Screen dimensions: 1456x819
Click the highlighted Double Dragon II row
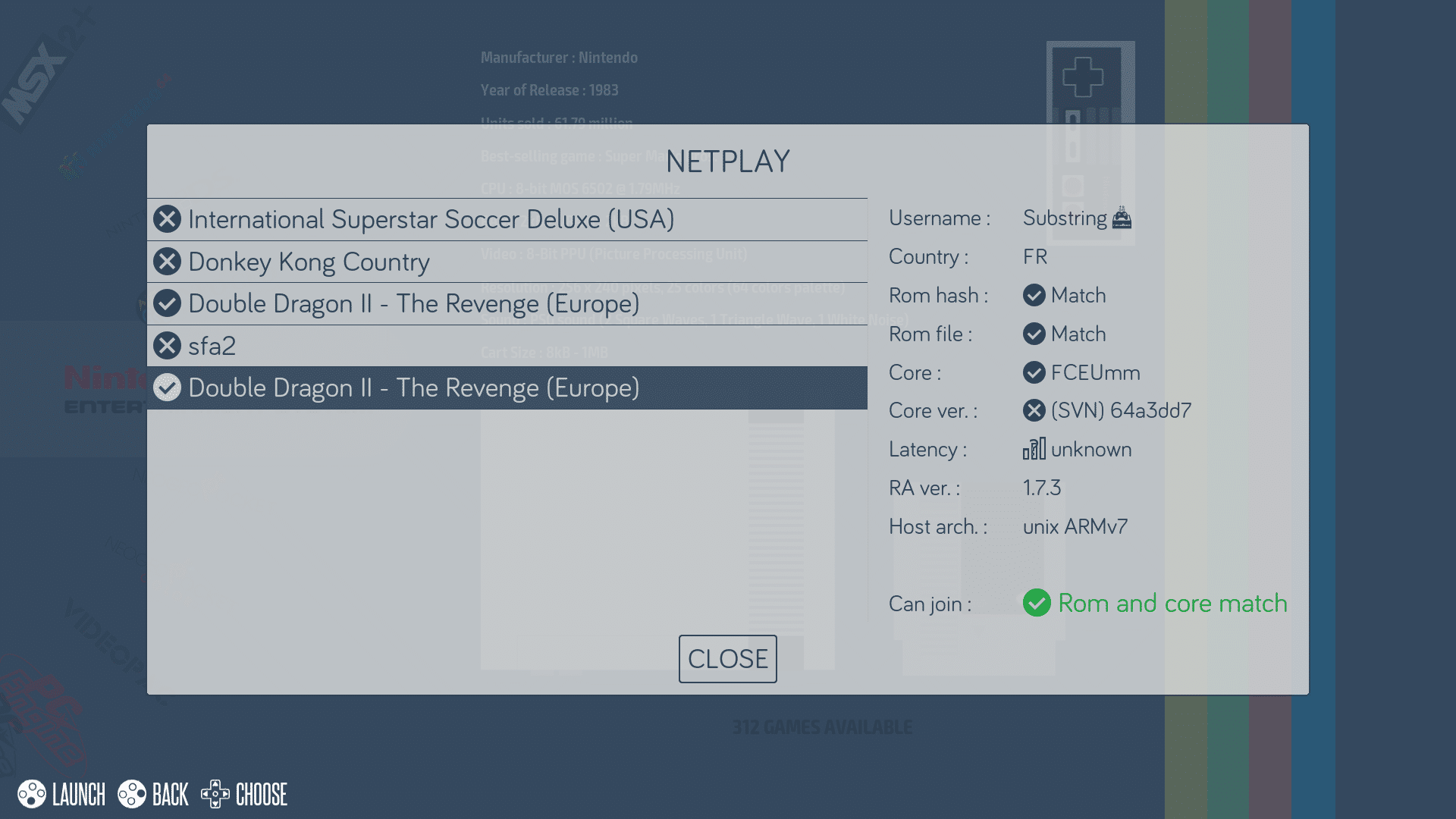pos(413,388)
